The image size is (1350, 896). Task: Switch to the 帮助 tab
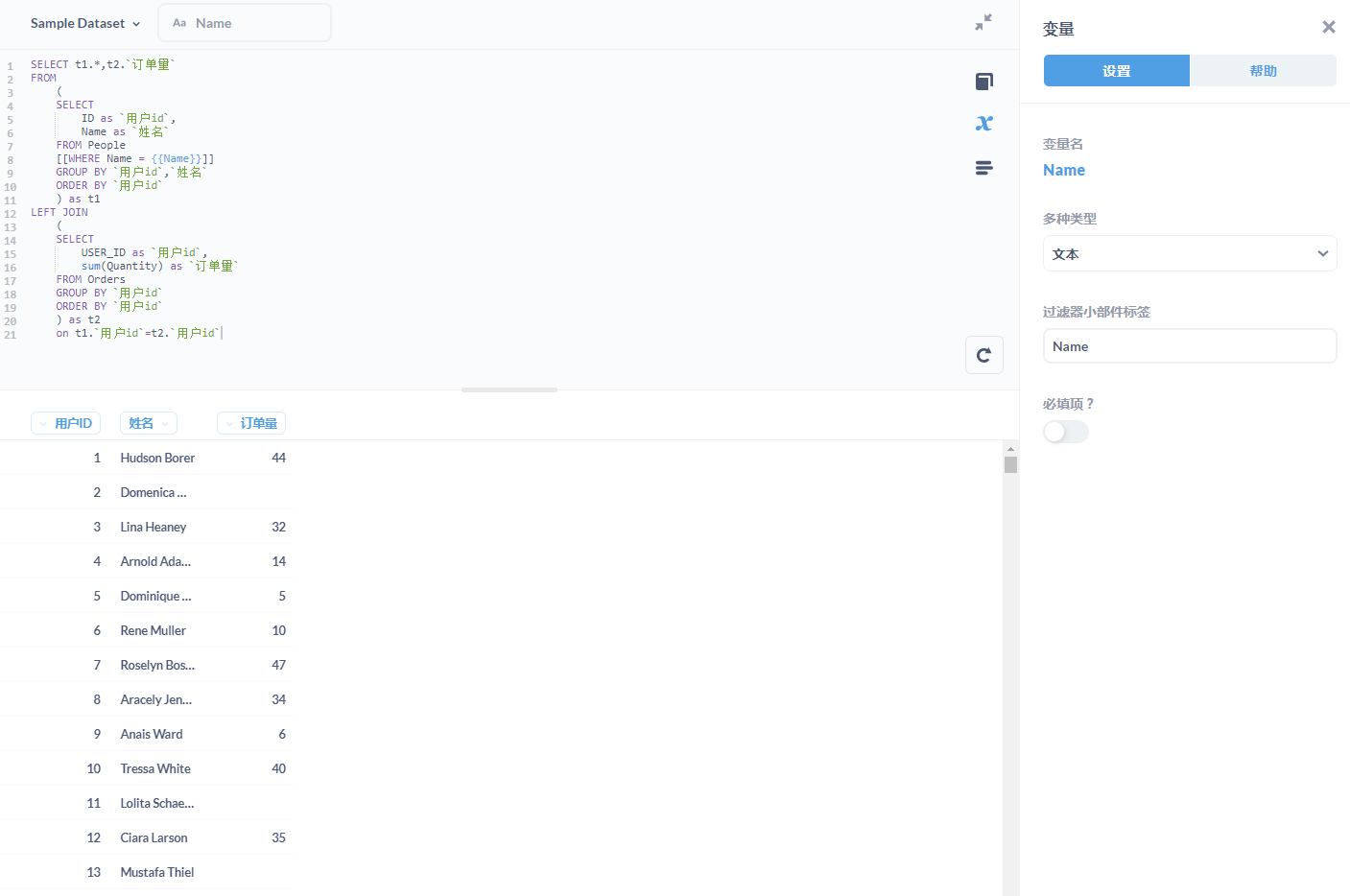(1263, 71)
